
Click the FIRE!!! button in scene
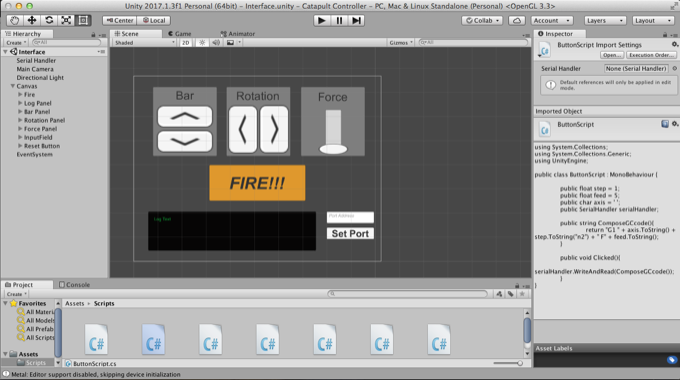coord(257,183)
